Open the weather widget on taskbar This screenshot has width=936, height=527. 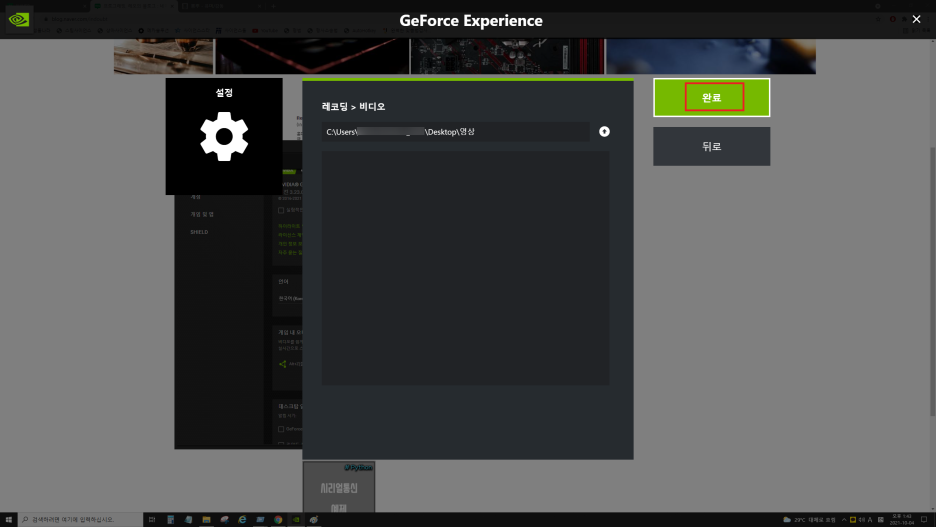pos(809,520)
